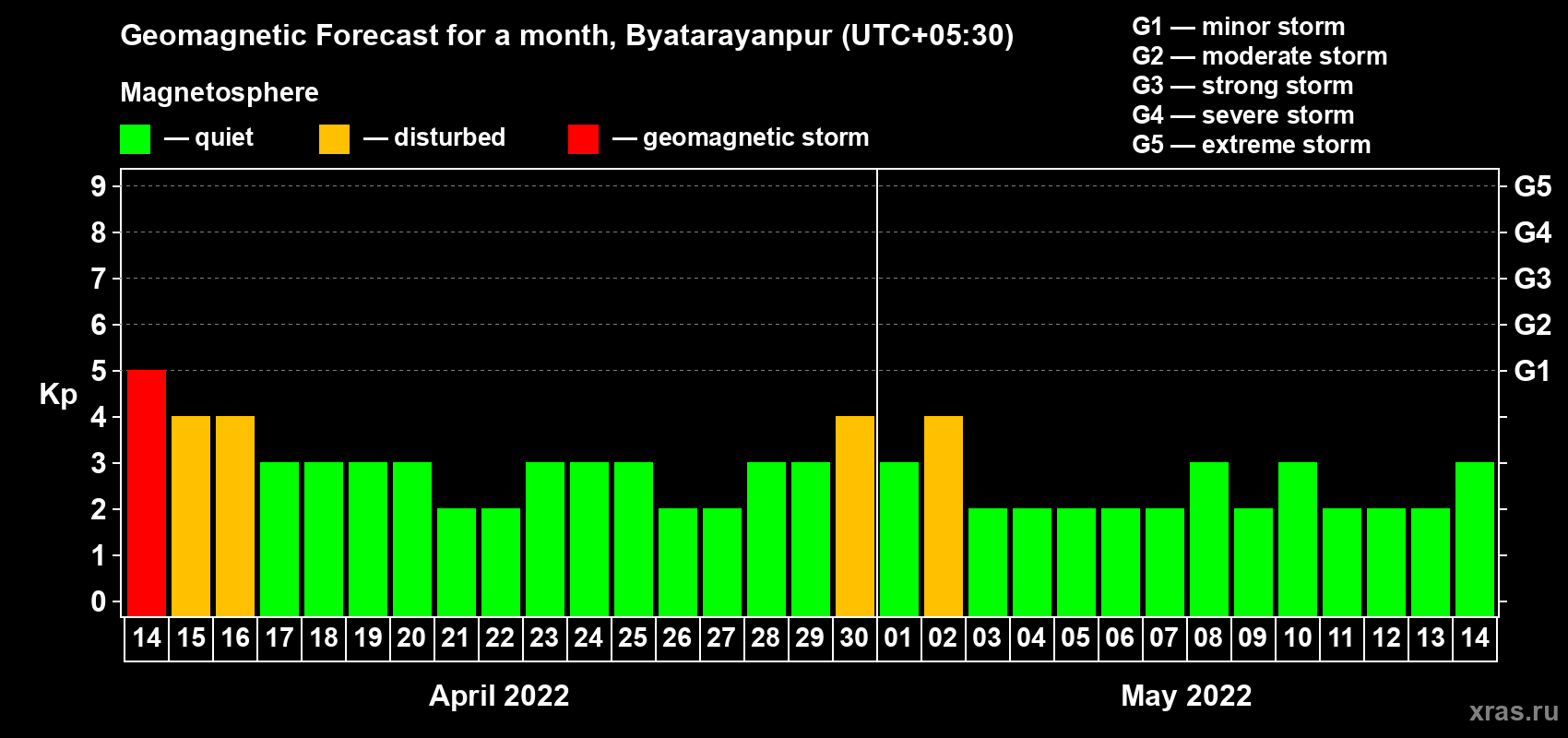Click the Kp axis value 0

(99, 601)
